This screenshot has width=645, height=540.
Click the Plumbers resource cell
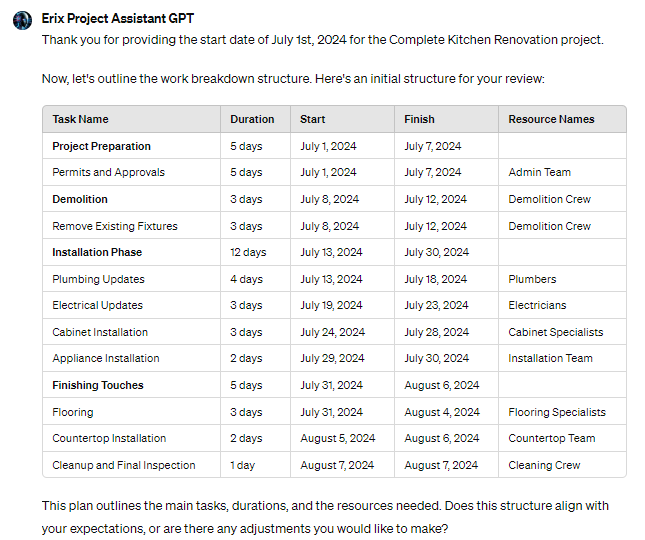(532, 279)
